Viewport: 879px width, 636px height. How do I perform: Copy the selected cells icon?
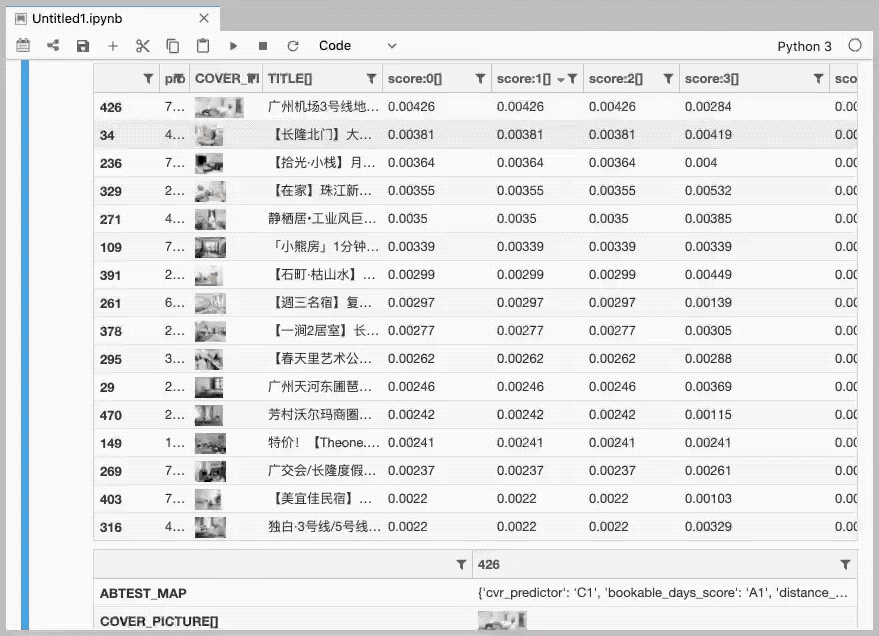coord(173,46)
